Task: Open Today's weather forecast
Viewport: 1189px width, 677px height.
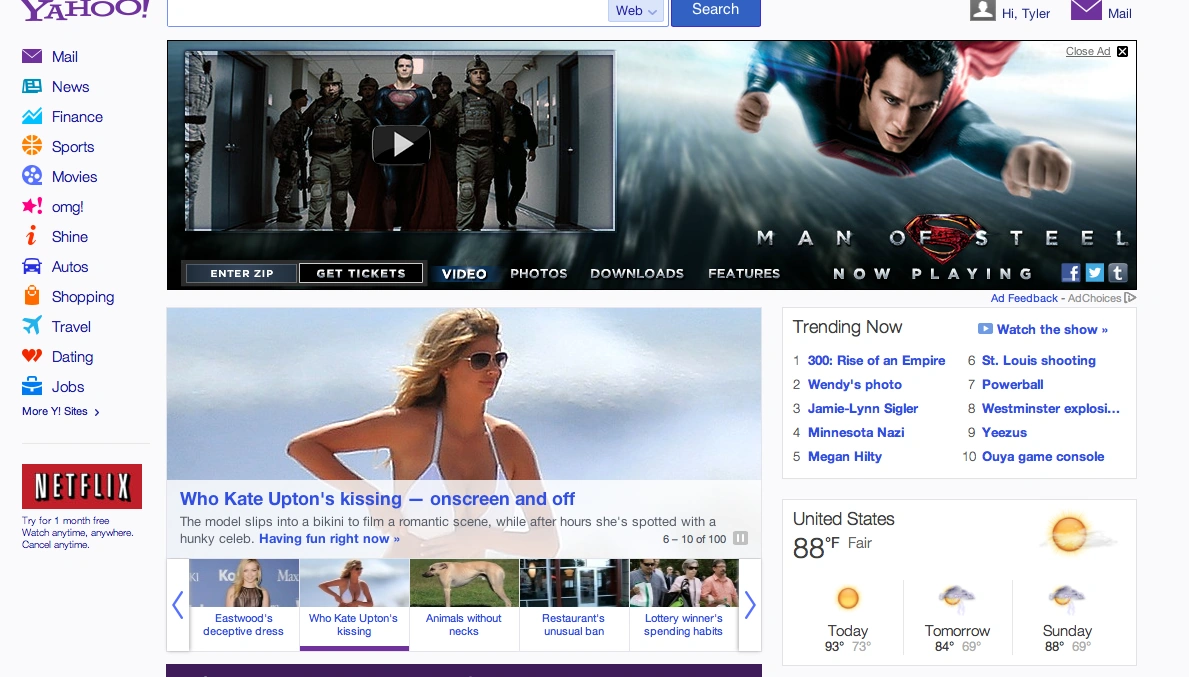Action: click(848, 619)
